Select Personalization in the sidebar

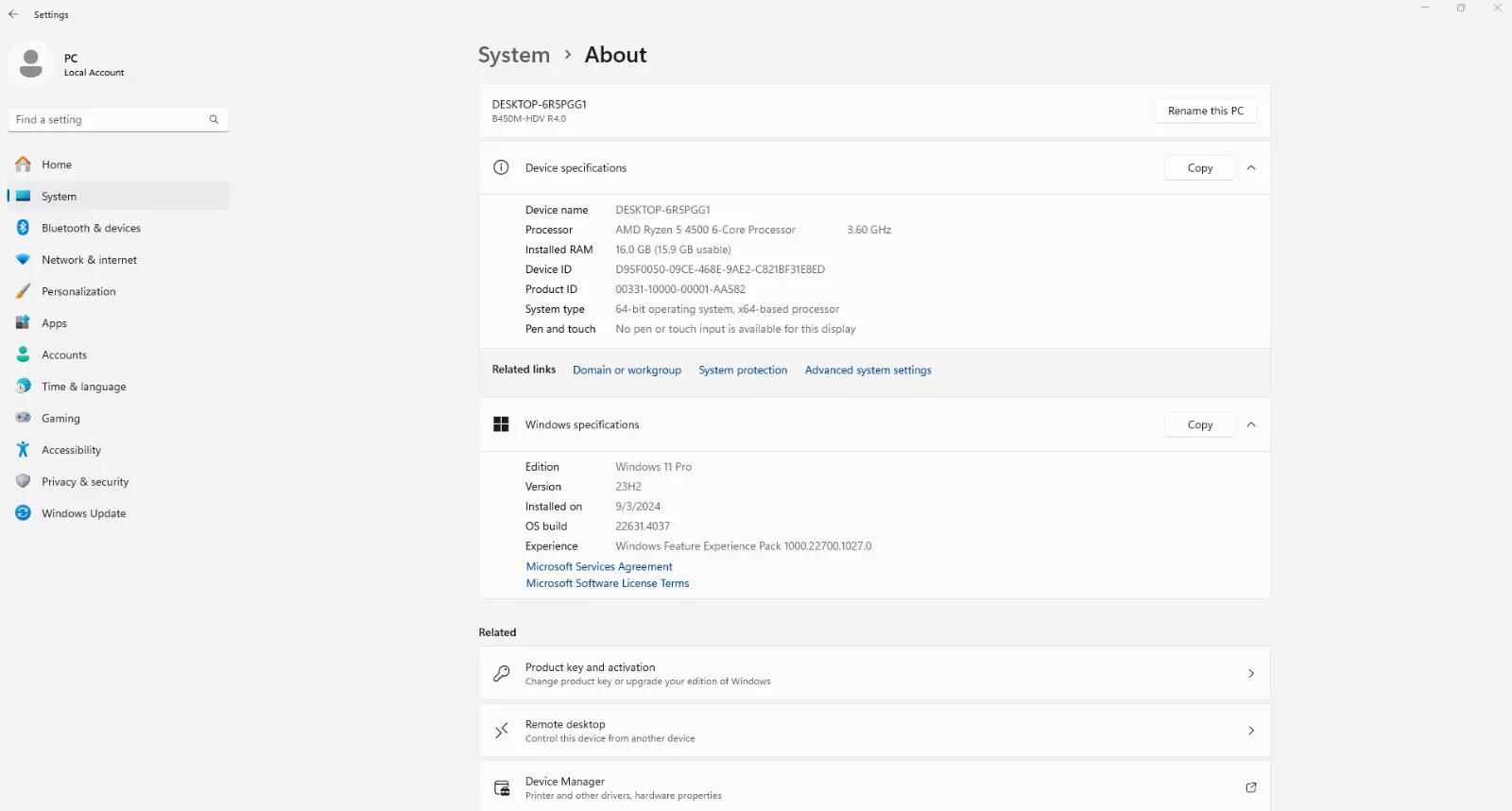pos(118,291)
